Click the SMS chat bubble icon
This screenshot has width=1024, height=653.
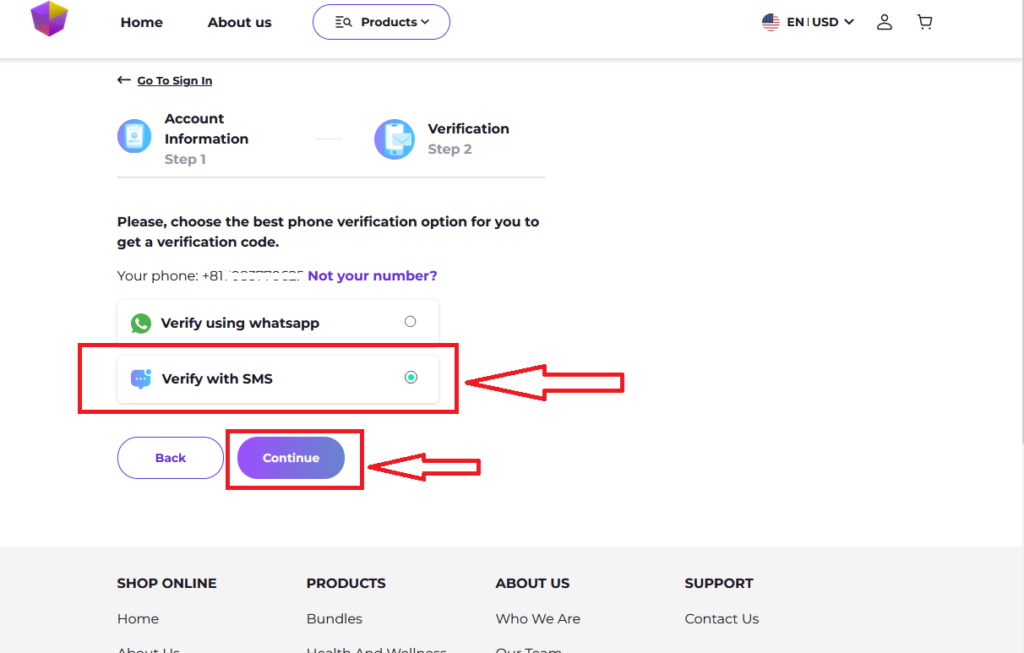(x=141, y=379)
